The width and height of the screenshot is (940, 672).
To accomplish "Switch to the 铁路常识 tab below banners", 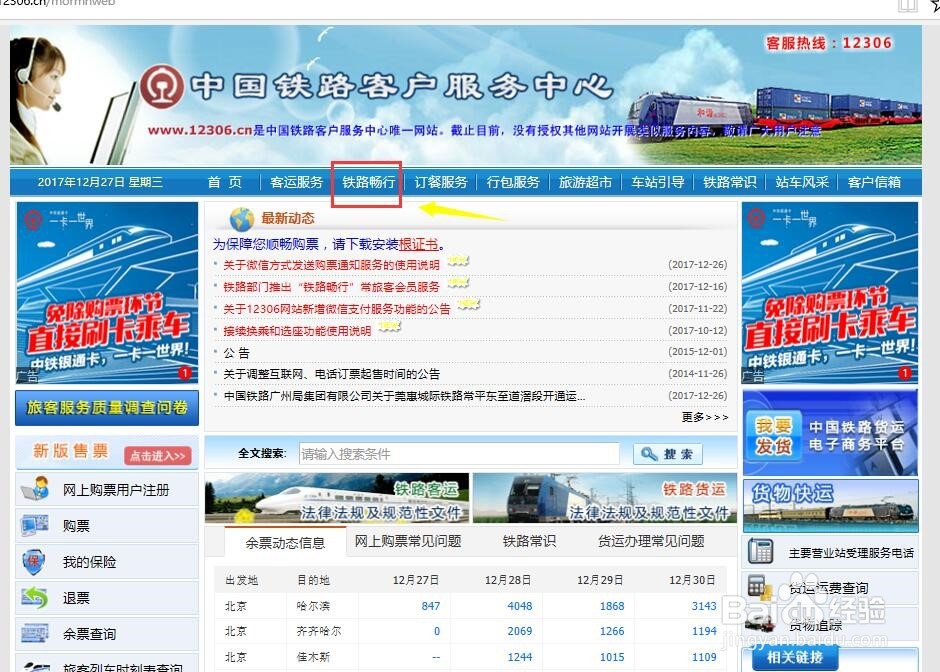I will point(529,541).
